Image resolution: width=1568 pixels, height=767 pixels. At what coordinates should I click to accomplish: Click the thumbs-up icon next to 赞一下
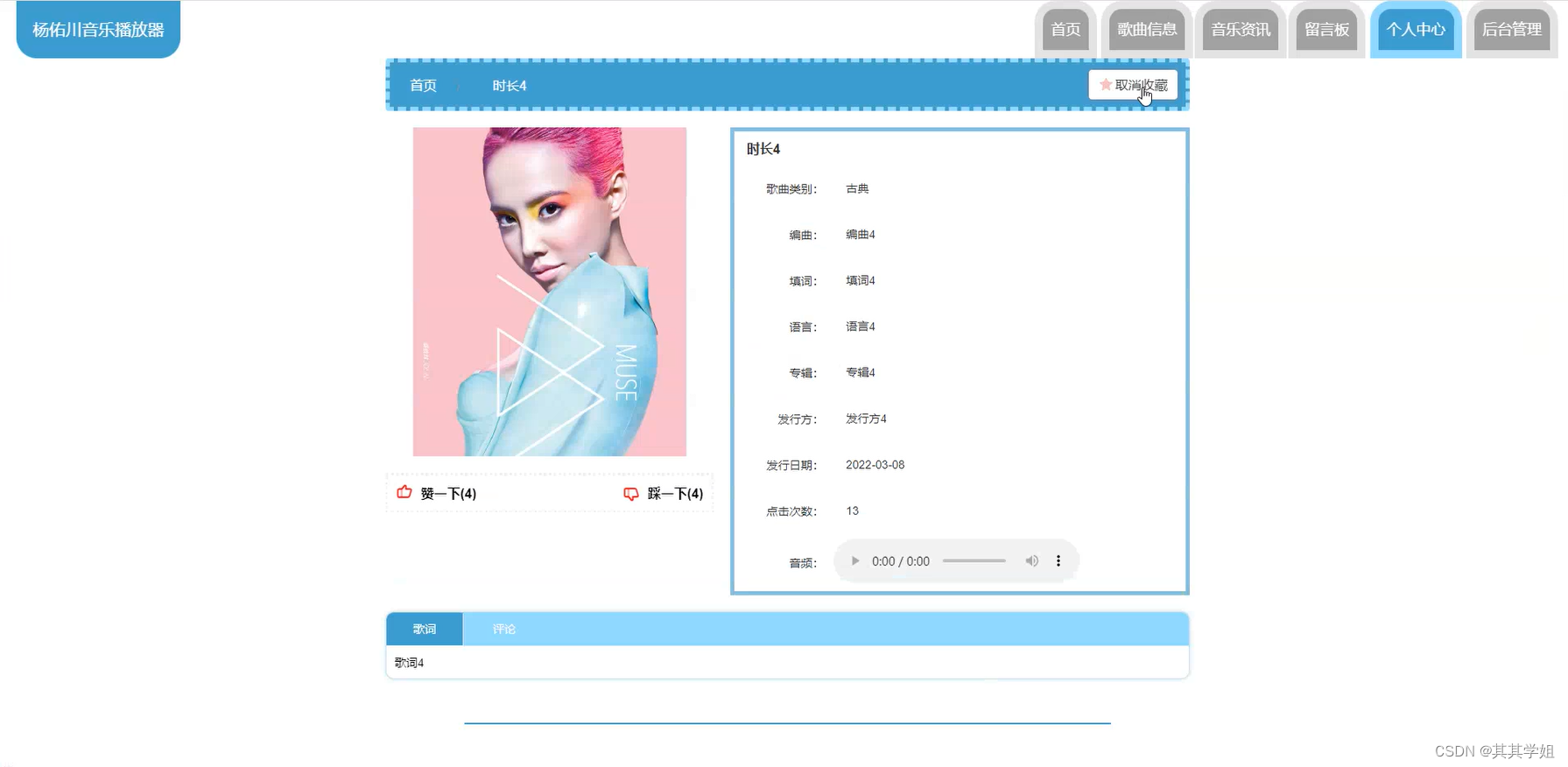click(404, 492)
